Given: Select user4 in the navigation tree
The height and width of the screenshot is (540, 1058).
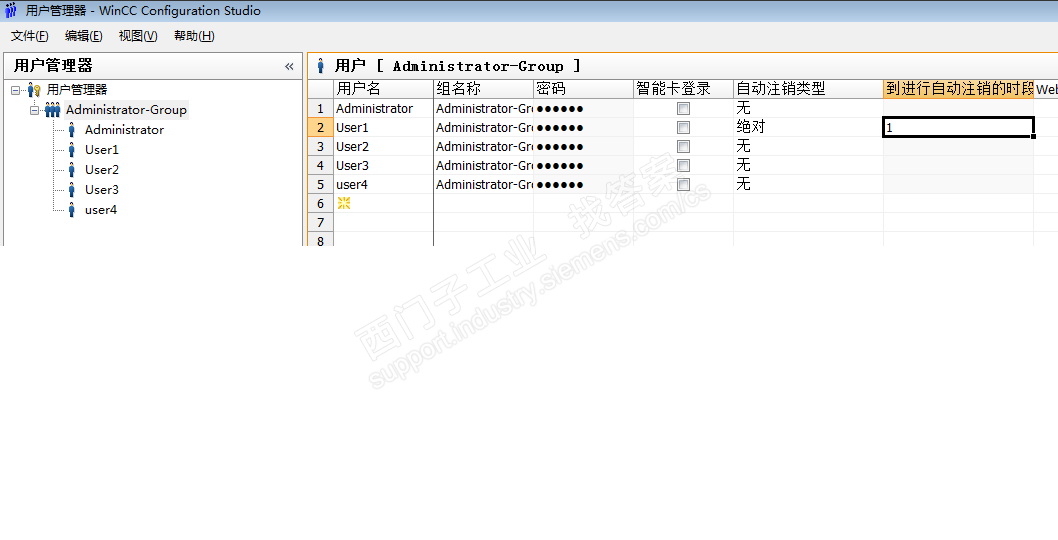Looking at the screenshot, I should point(101,210).
